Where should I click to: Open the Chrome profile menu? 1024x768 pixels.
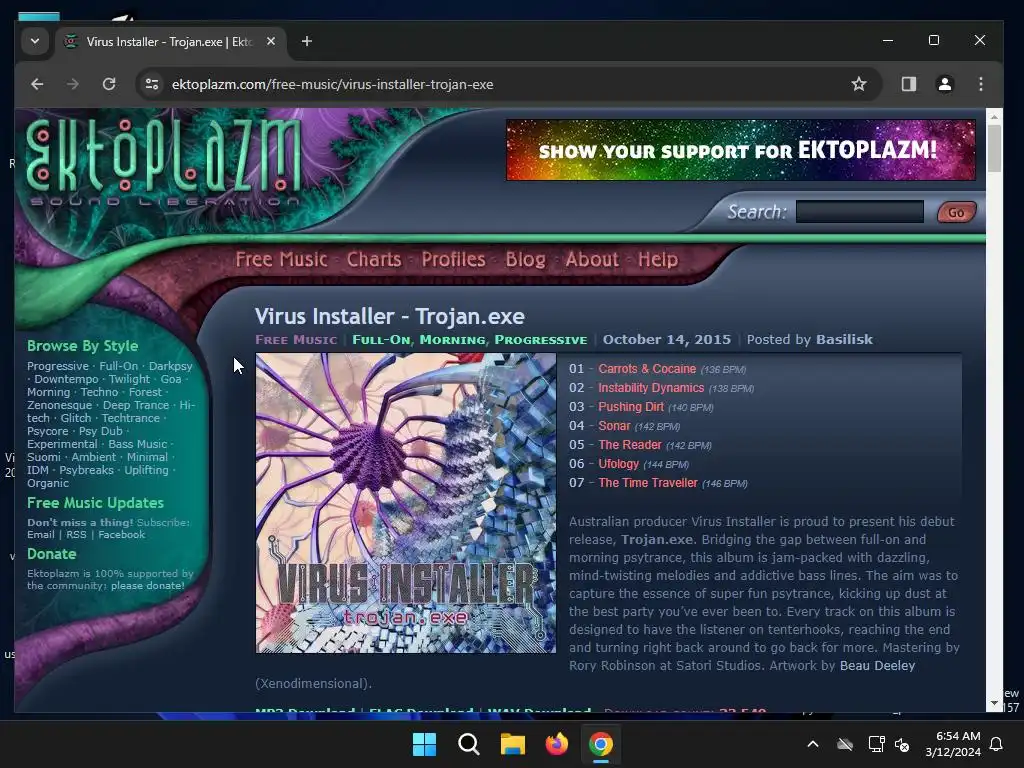pos(944,84)
